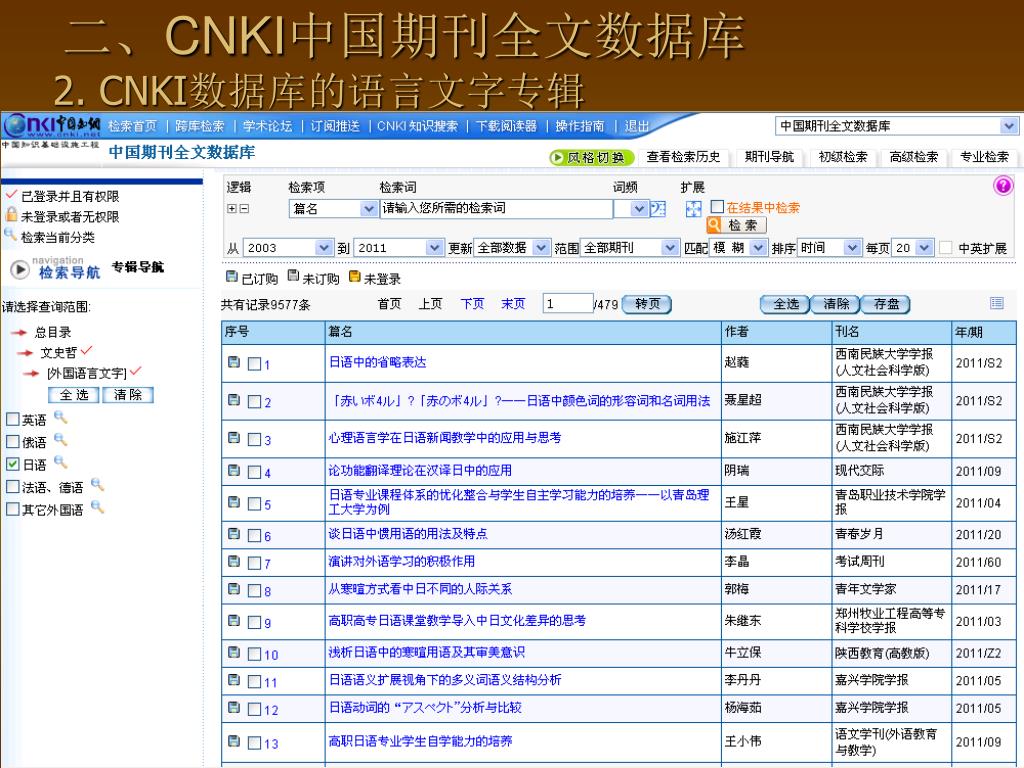The image size is (1024, 768).
Task: Click the disk icon for row 9
Action: click(233, 620)
